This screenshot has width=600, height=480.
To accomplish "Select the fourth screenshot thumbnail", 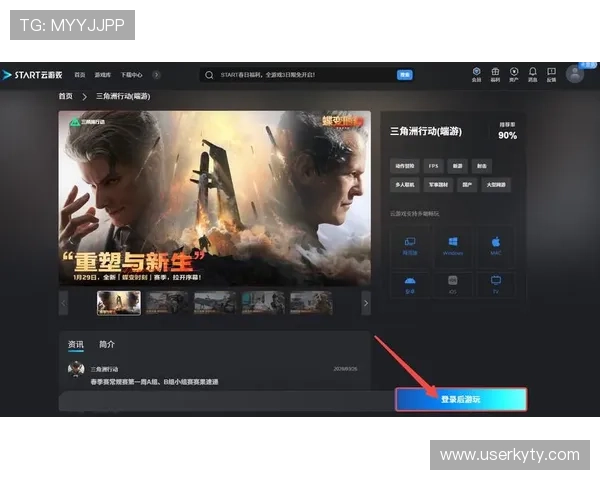I will (x=263, y=303).
